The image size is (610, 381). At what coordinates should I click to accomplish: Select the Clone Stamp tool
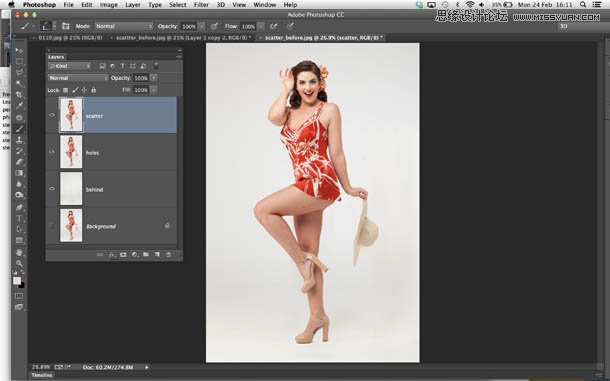pyautogui.click(x=19, y=140)
